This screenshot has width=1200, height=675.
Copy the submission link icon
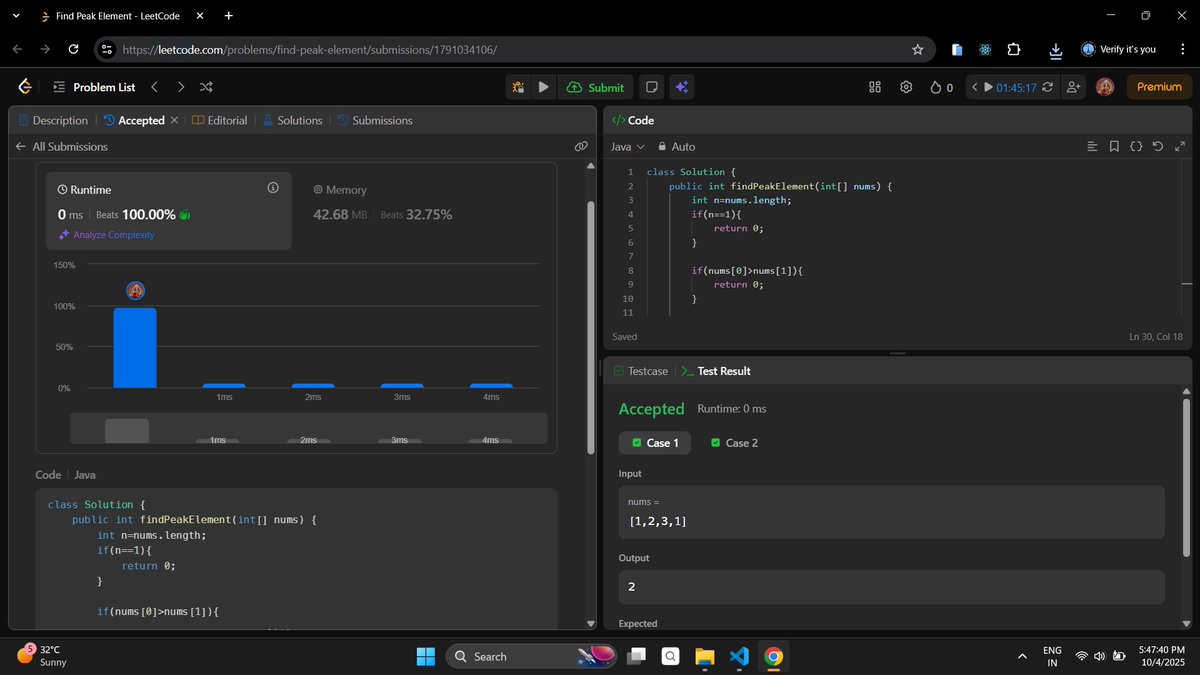click(x=581, y=146)
